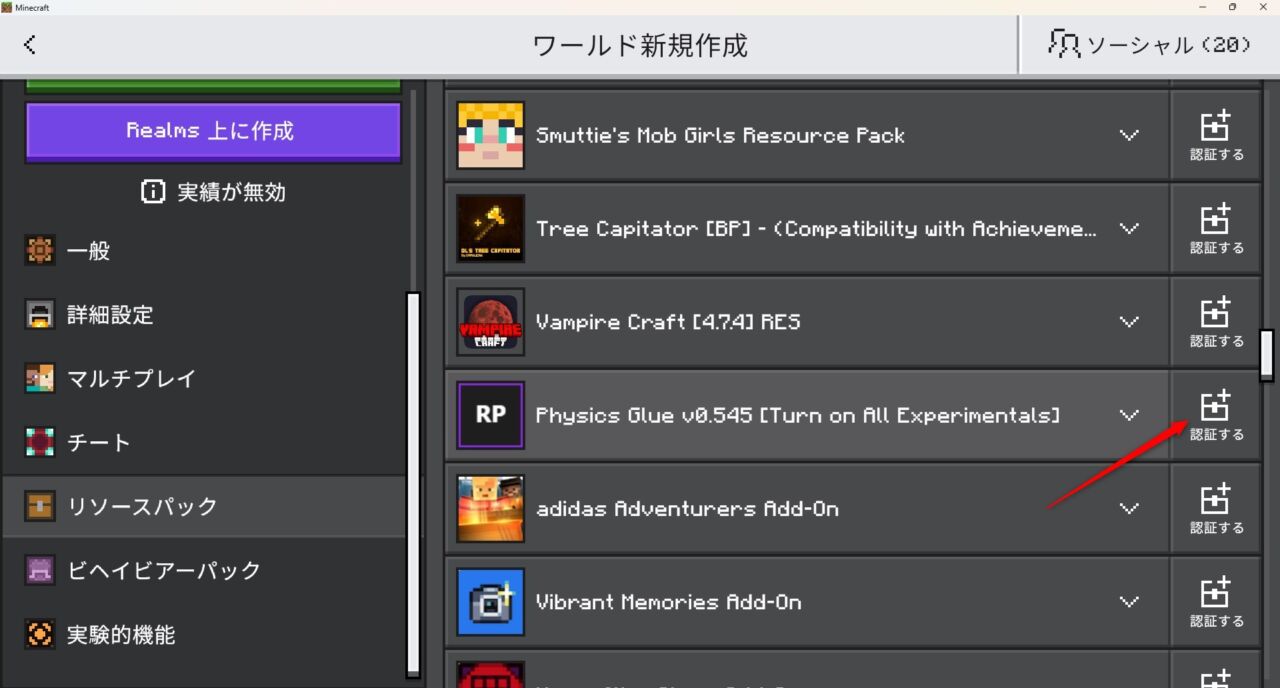Image resolution: width=1280 pixels, height=688 pixels.
Task: Open the 詳細設定 section
Action: (204, 315)
